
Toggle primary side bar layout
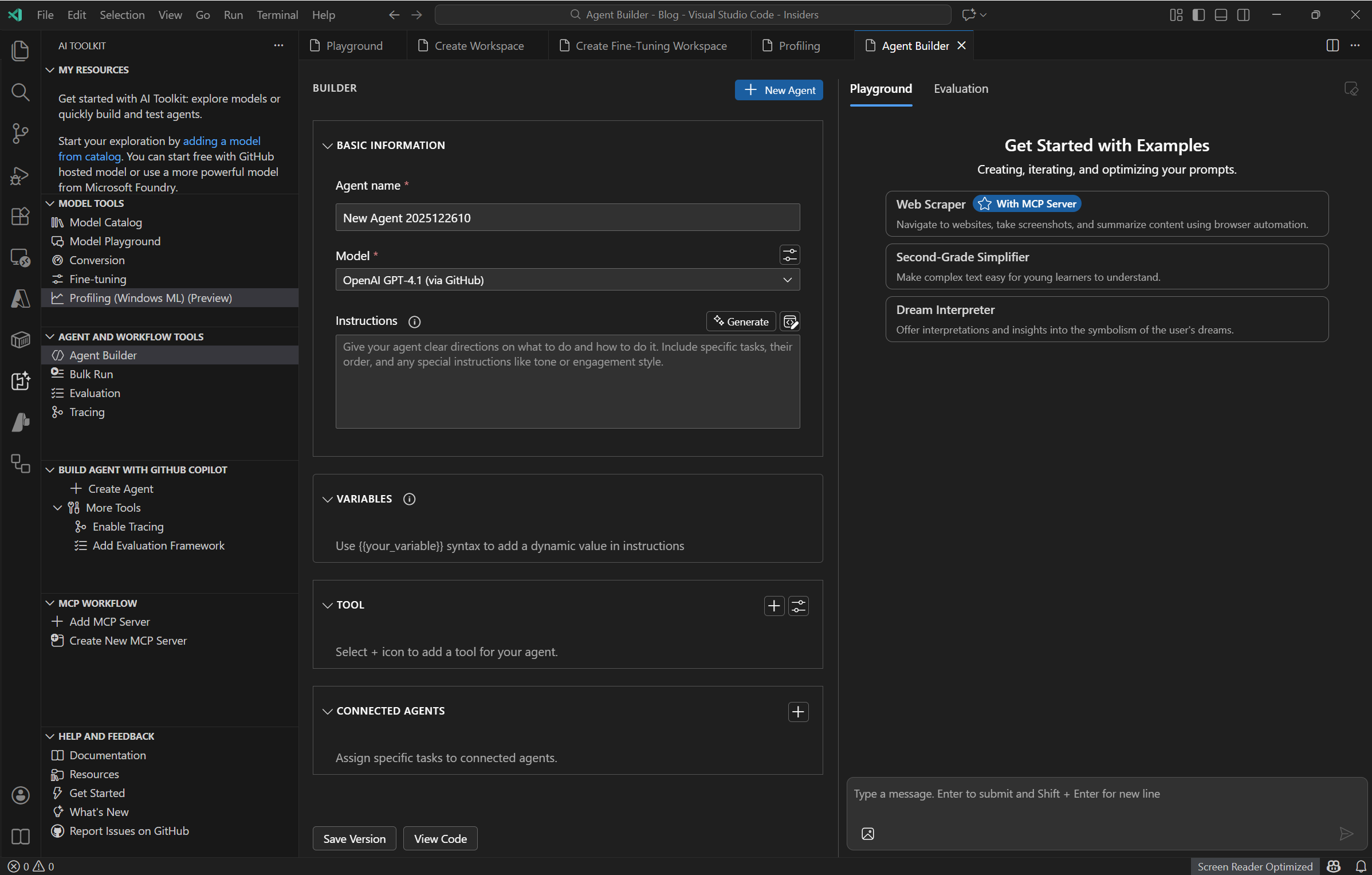1198,15
